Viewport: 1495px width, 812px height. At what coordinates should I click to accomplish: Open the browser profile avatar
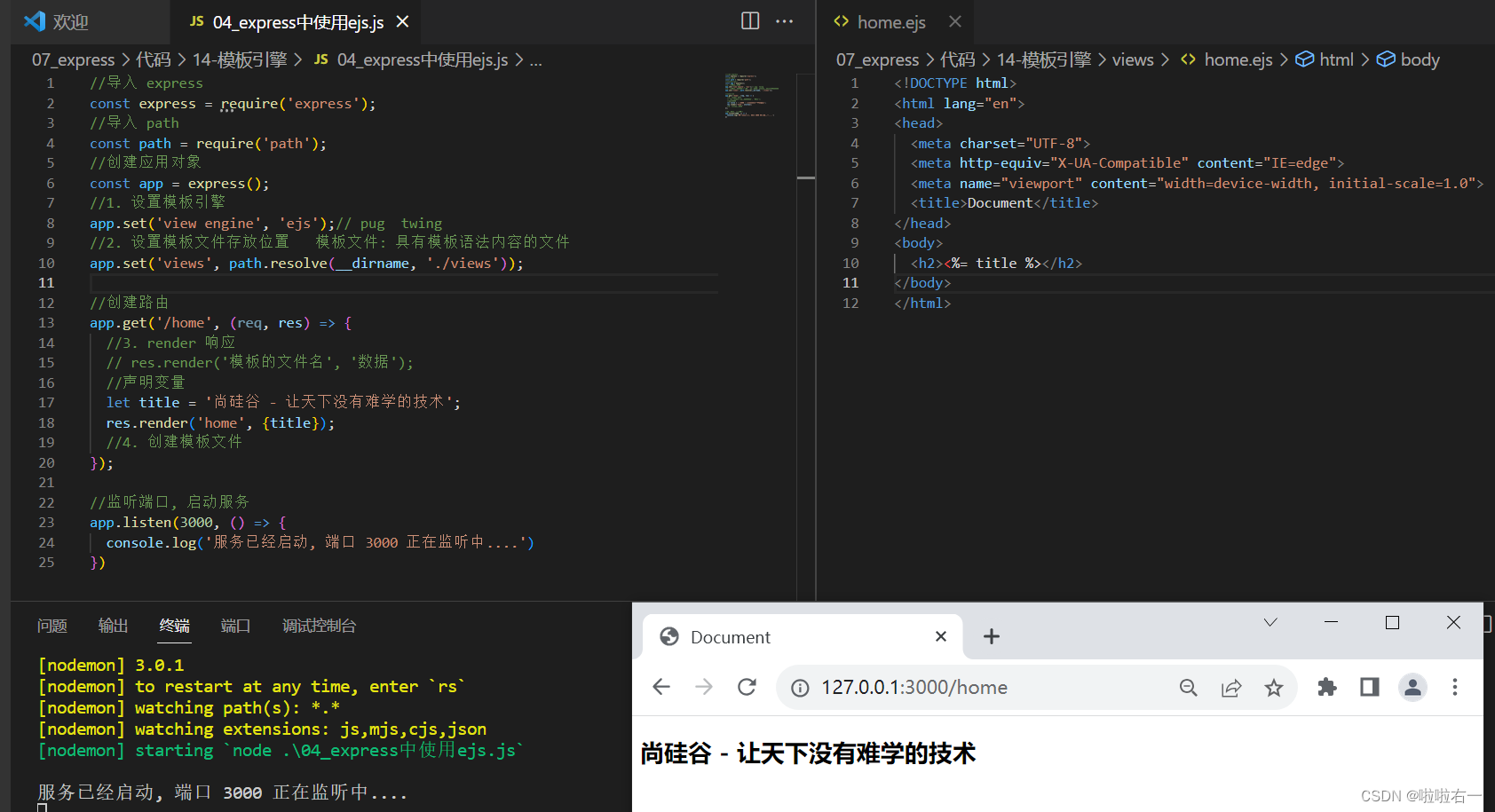click(1412, 687)
